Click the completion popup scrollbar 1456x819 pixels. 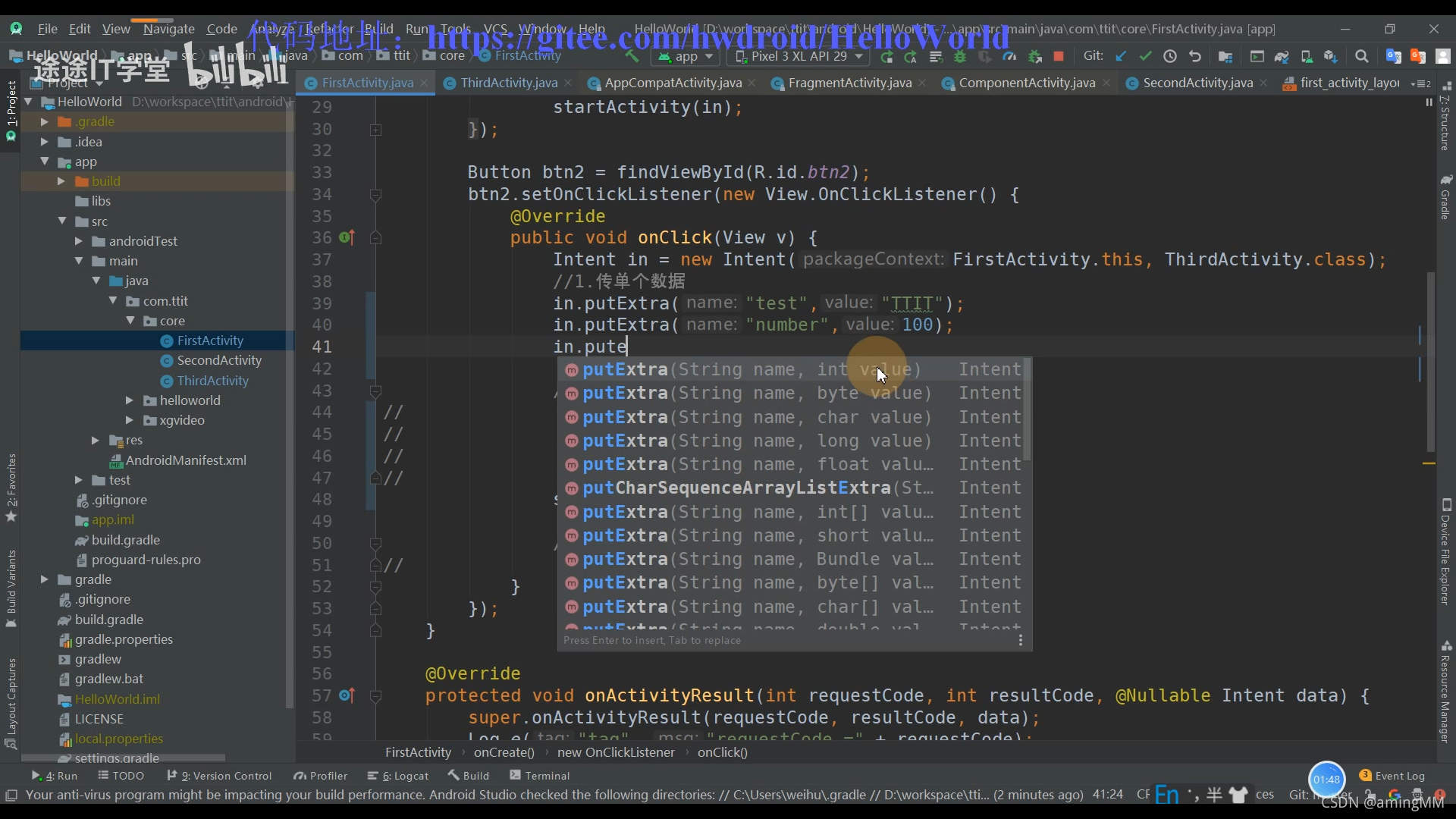pyautogui.click(x=1028, y=409)
